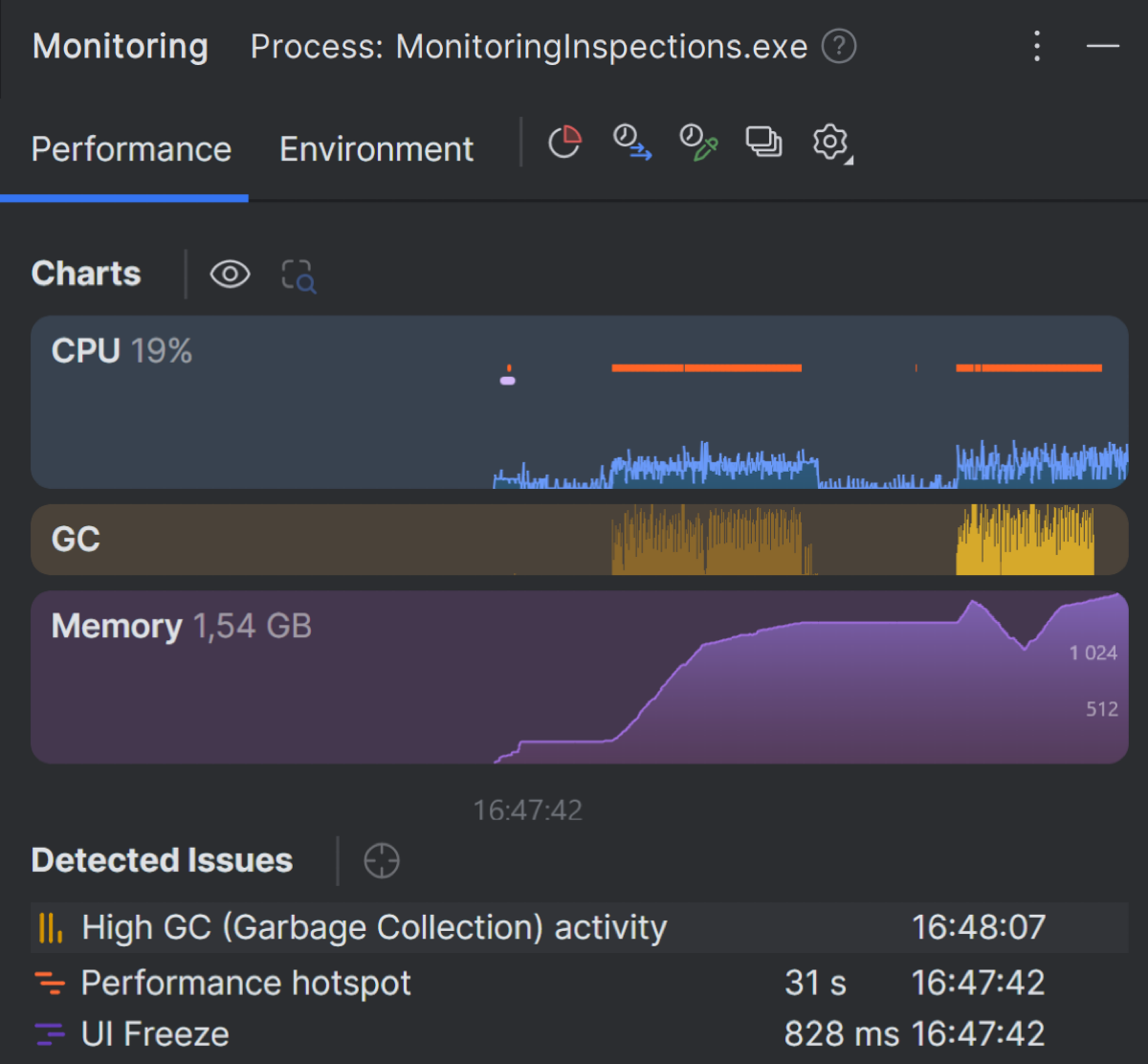Click the orange hotspot bar in CPU chart
The image size is (1148, 1064).
coord(706,367)
